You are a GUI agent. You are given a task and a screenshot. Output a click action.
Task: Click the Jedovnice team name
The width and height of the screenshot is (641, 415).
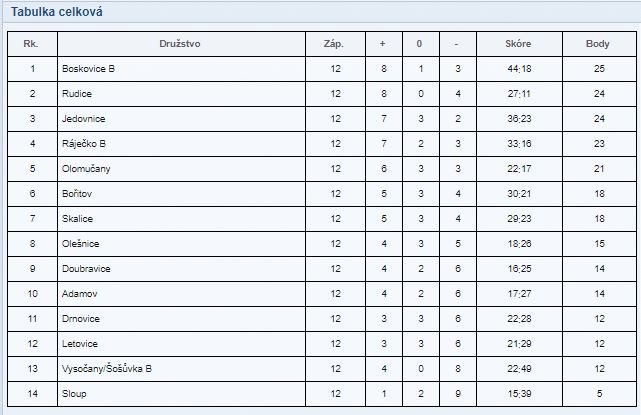pyautogui.click(x=83, y=119)
